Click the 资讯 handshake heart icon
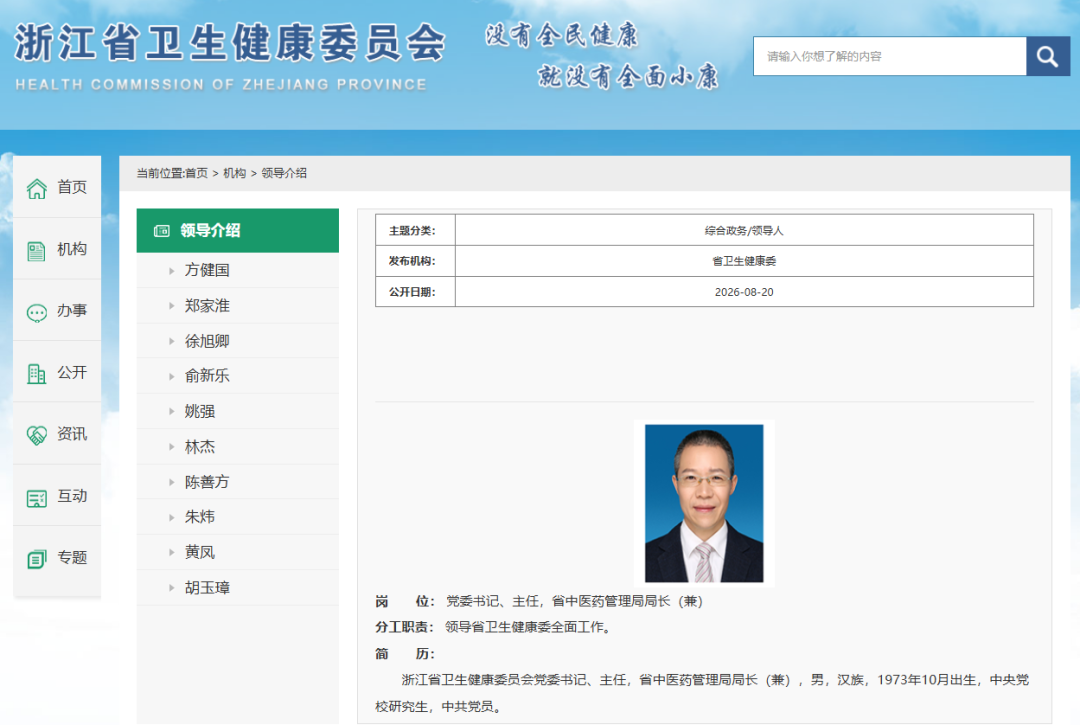 [37, 435]
